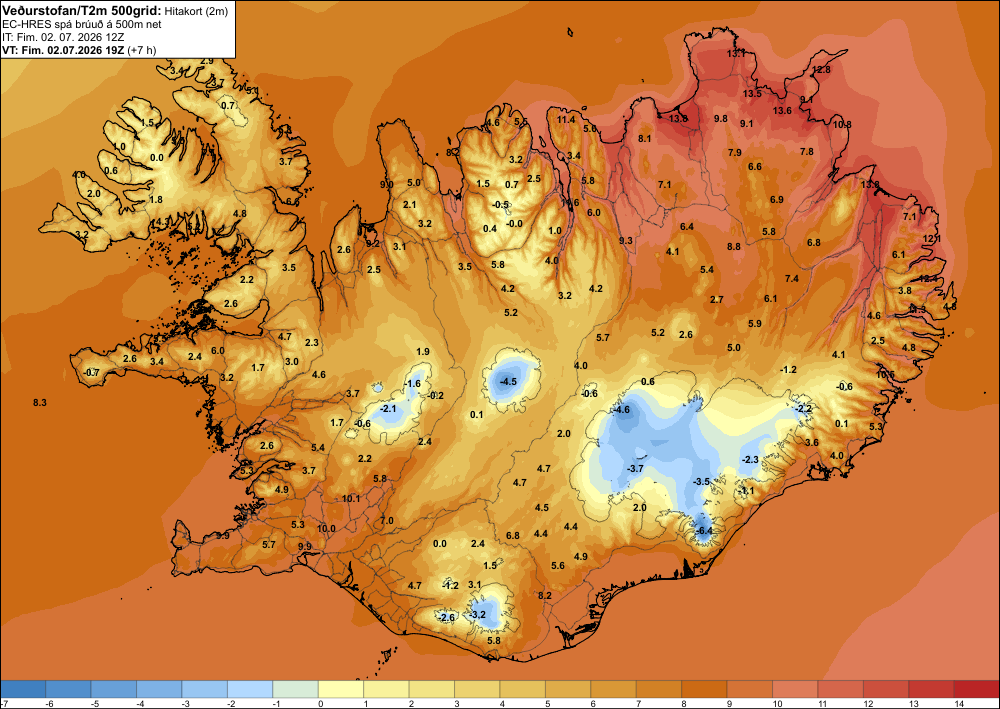
Task: Click the 10.1 temperature value
Action: tap(351, 499)
